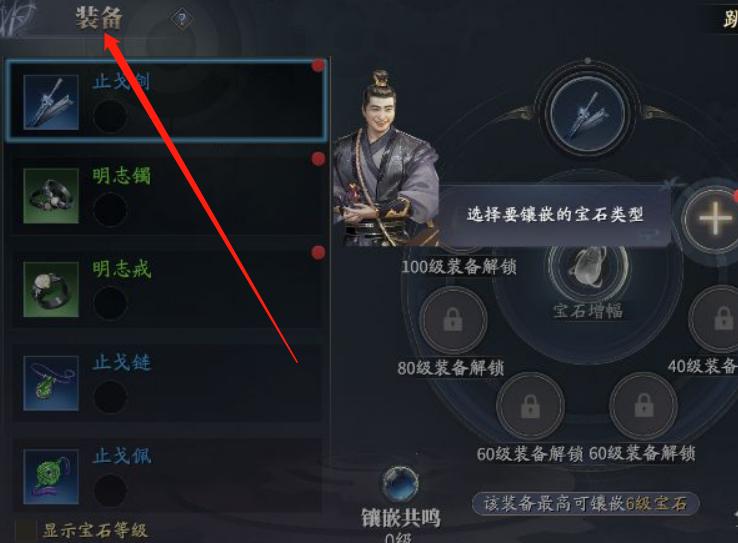The height and width of the screenshot is (543, 738).
Task: Select the 明志镯 bracelet icon
Action: point(51,196)
